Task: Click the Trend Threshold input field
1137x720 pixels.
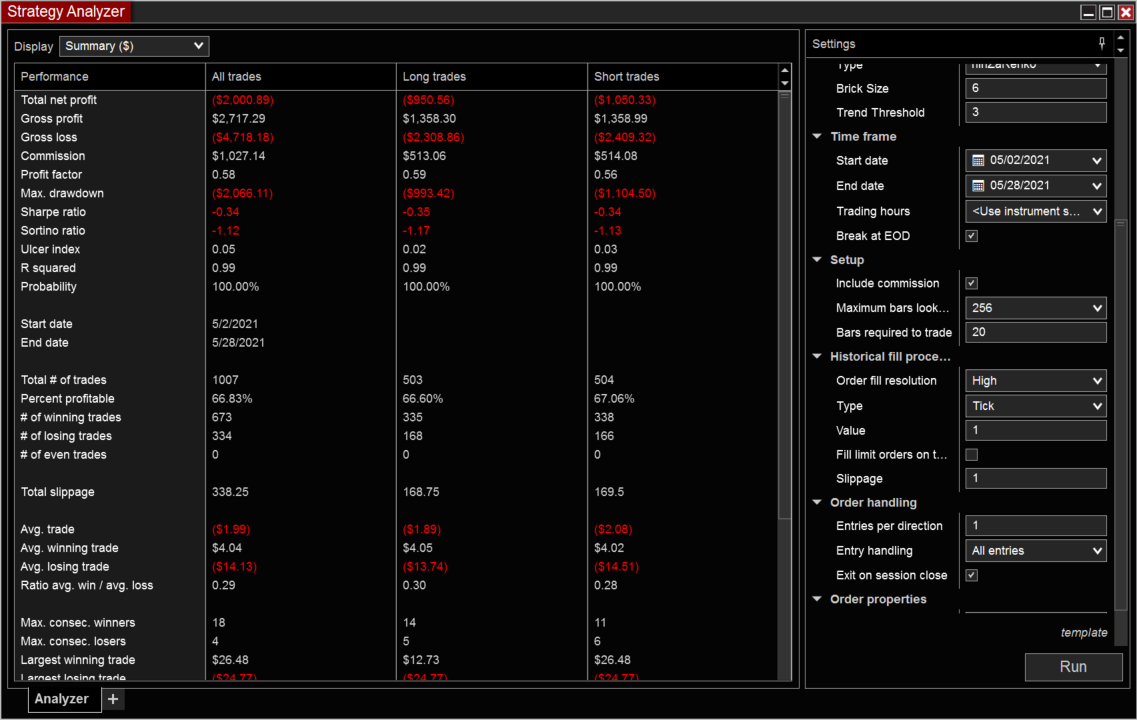Action: click(x=1035, y=112)
